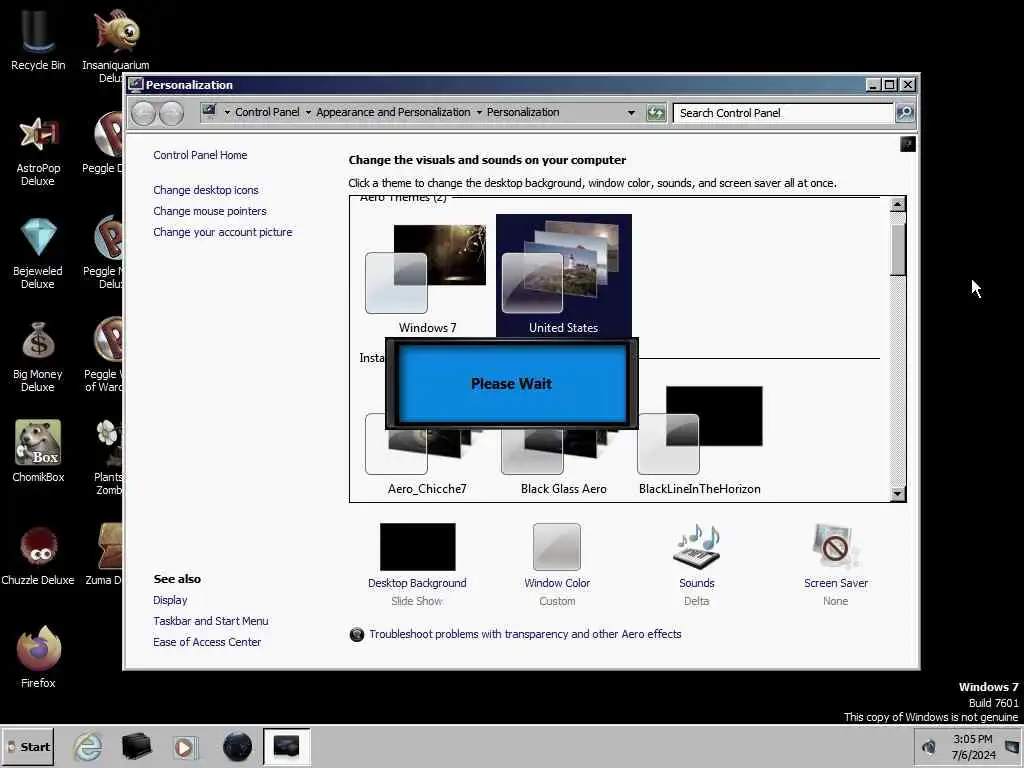This screenshot has width=1024, height=768.
Task: Click the search magnifier icon
Action: coord(905,113)
